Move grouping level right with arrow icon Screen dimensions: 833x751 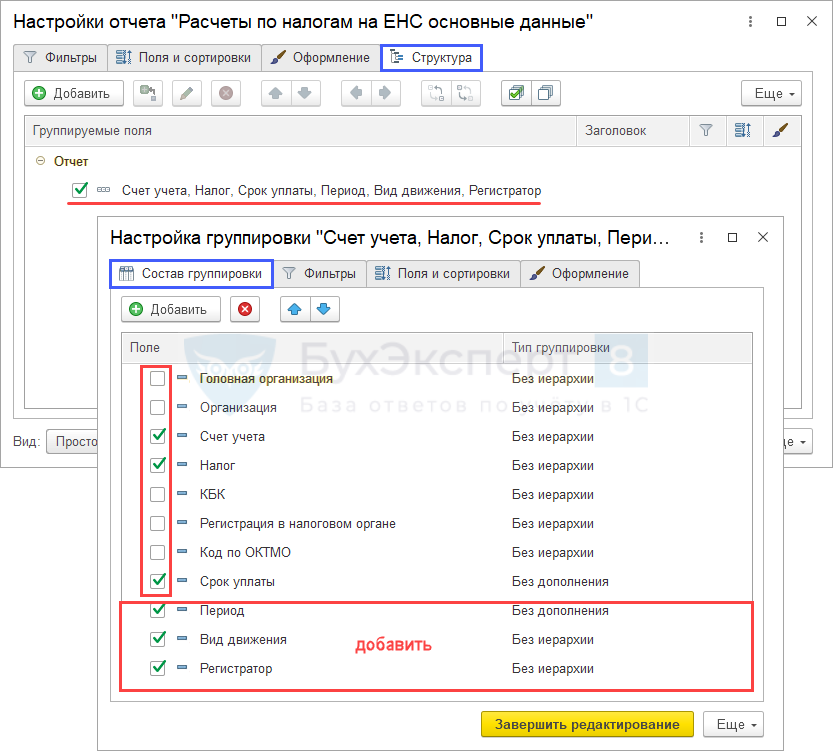[385, 93]
